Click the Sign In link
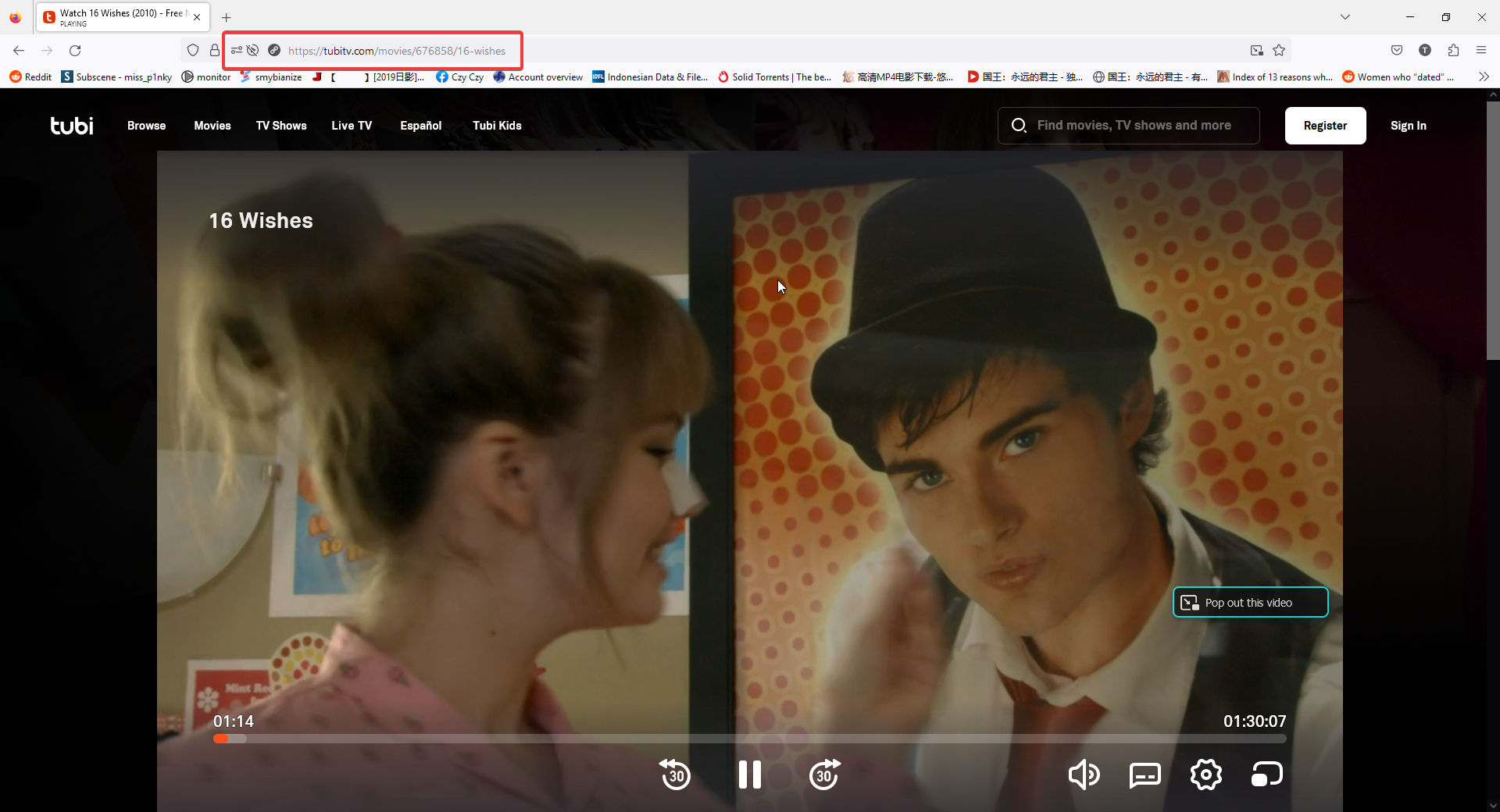This screenshot has height=812, width=1500. pyautogui.click(x=1409, y=126)
